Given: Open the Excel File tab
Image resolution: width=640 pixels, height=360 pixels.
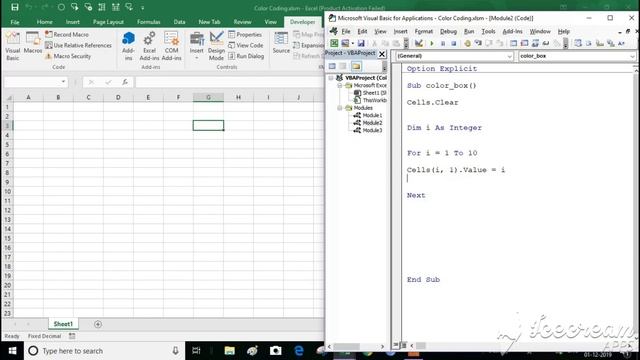Looking at the screenshot, I should pyautogui.click(x=15, y=22).
